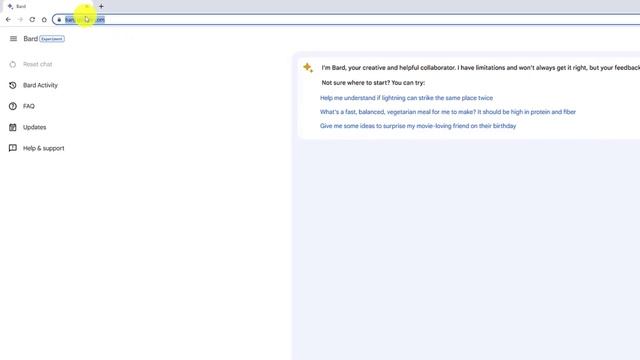Try the movie-loving friend birthday suggestion

[x=418, y=126]
